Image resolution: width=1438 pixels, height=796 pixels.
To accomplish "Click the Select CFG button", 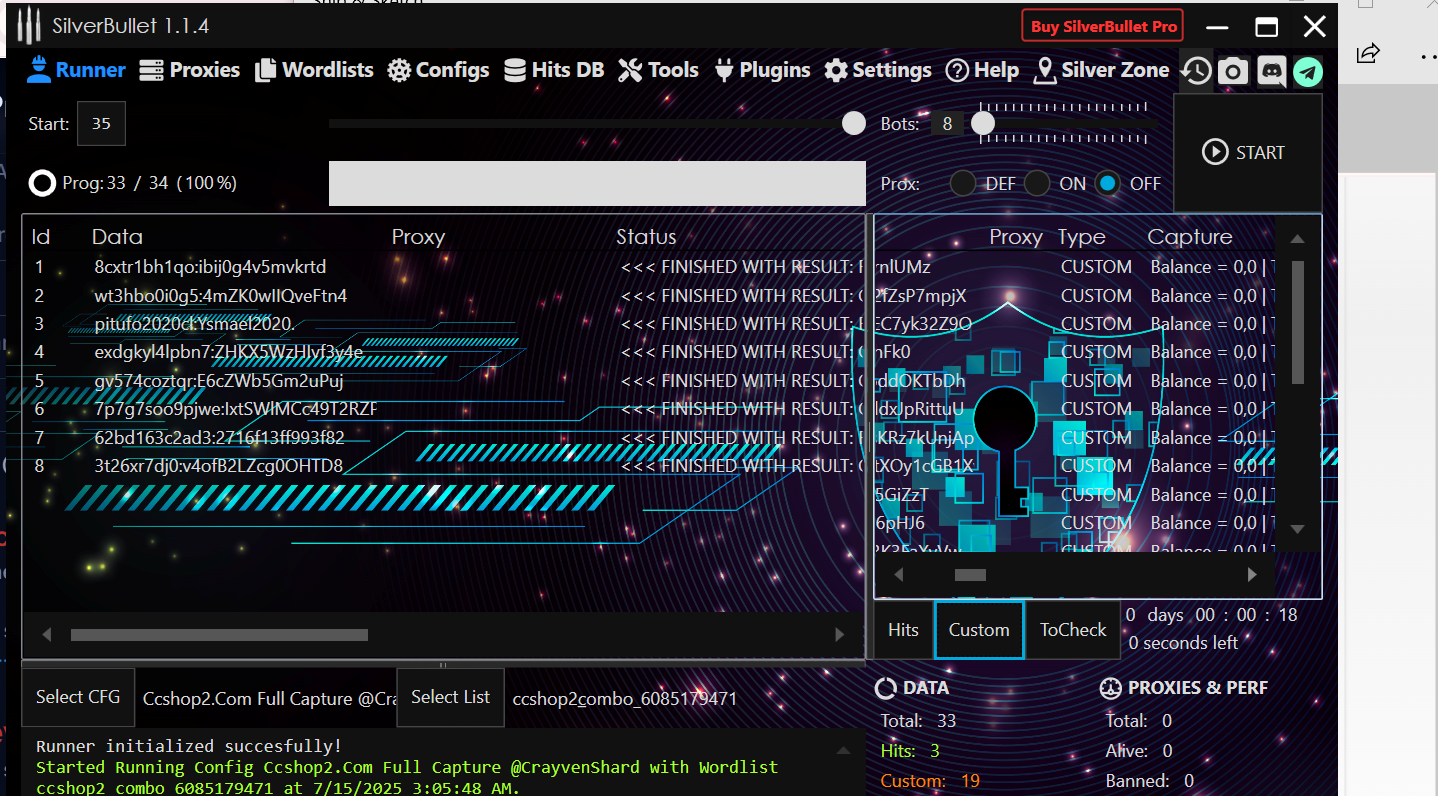I will click(x=78, y=697).
